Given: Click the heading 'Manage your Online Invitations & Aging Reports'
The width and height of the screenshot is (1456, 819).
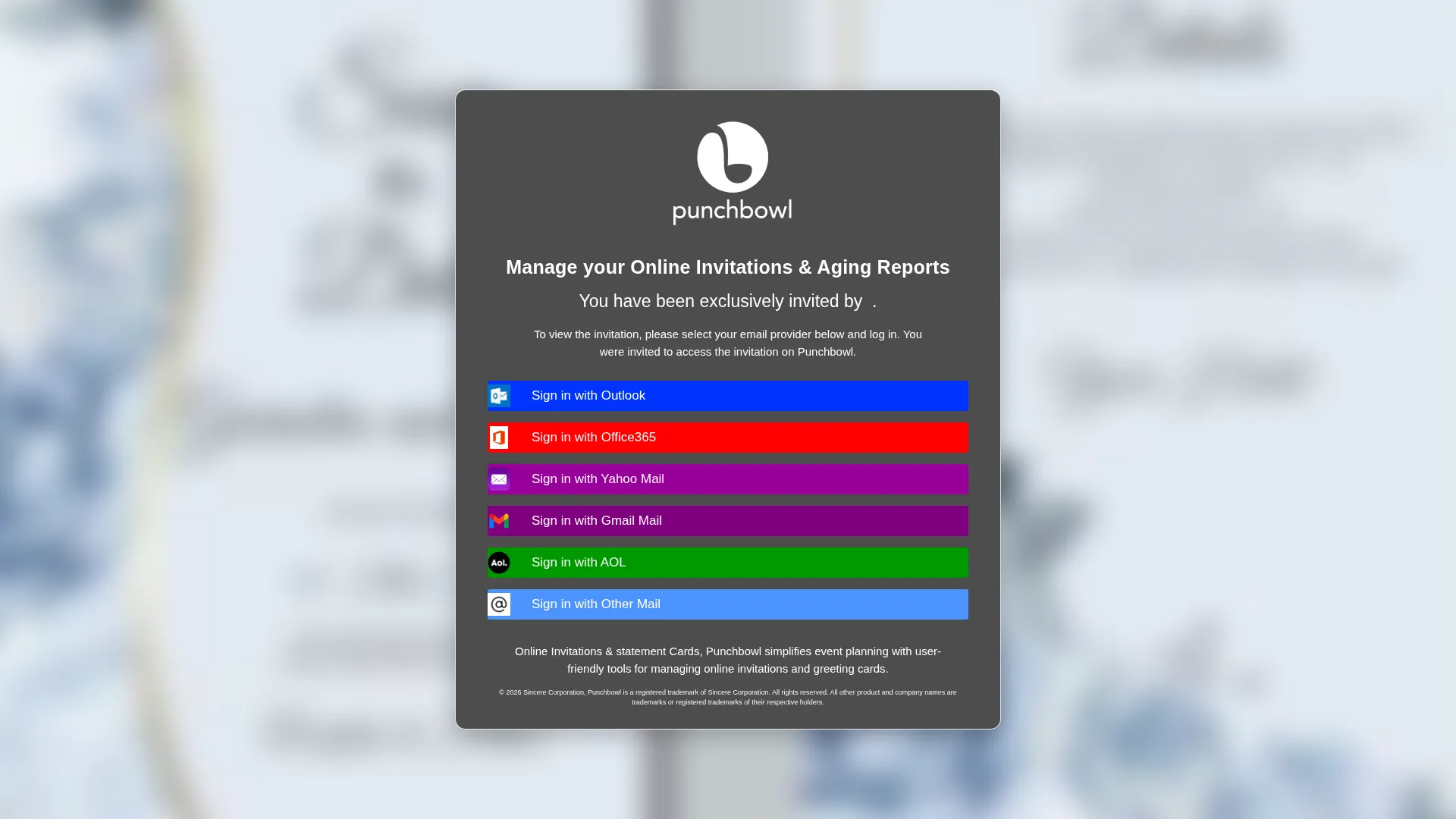Looking at the screenshot, I should click(728, 267).
